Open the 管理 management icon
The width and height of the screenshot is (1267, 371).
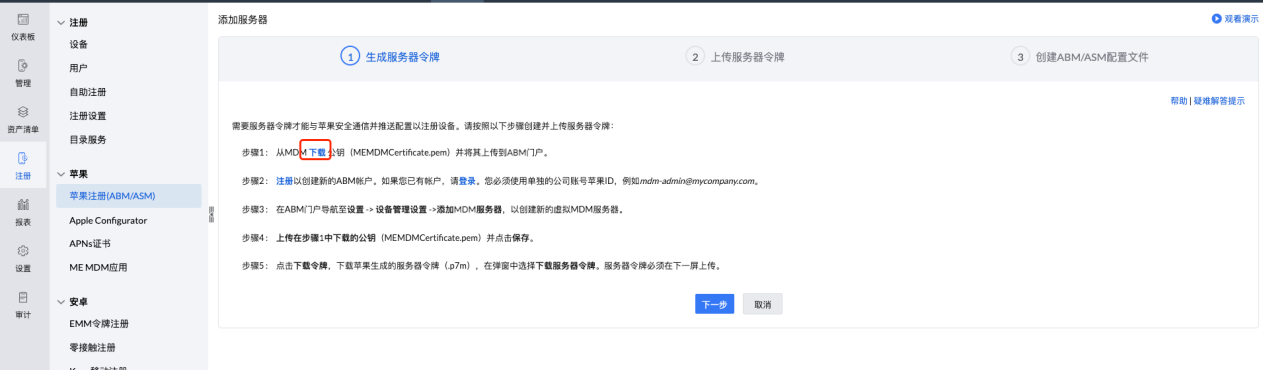(x=23, y=66)
